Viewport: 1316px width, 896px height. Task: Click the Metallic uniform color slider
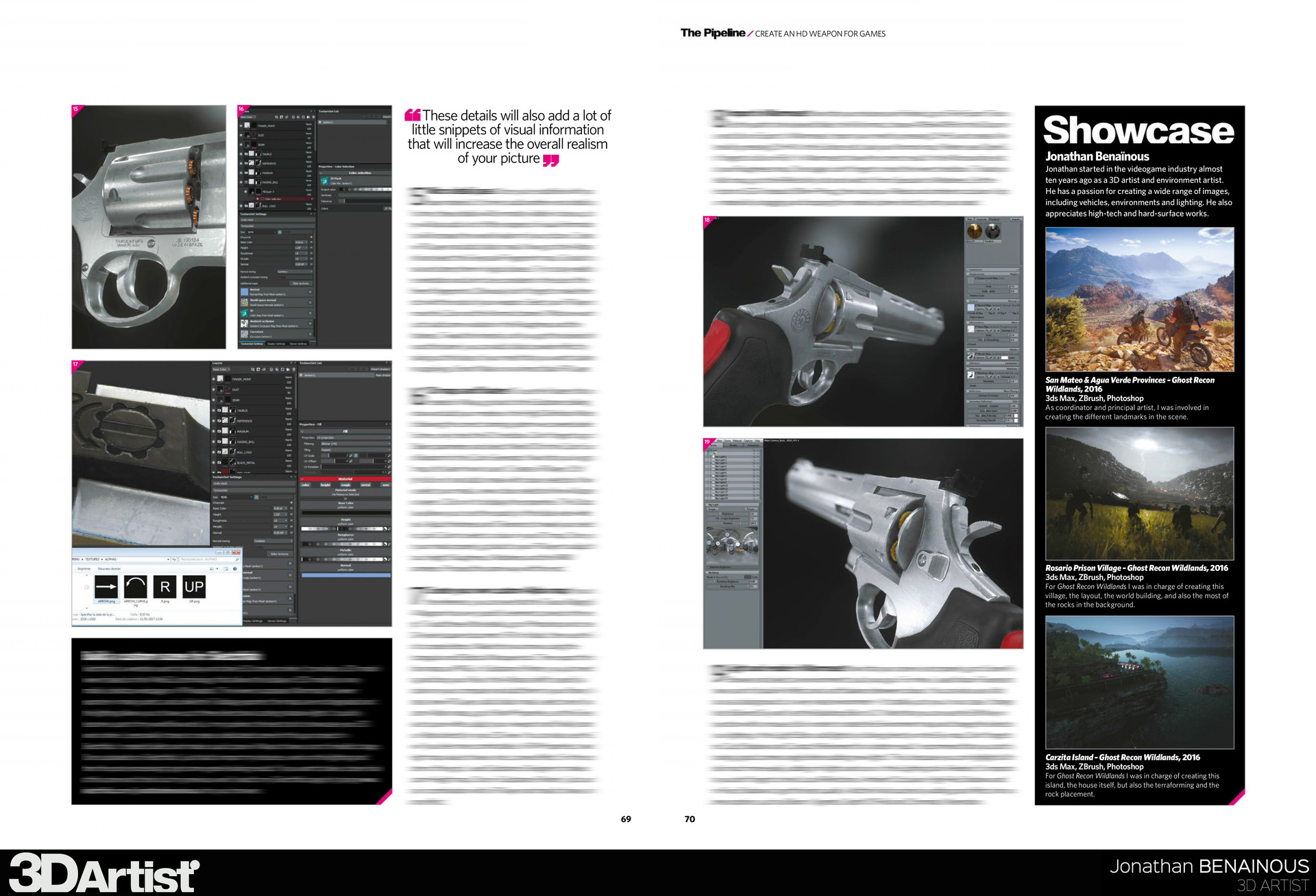click(342, 559)
